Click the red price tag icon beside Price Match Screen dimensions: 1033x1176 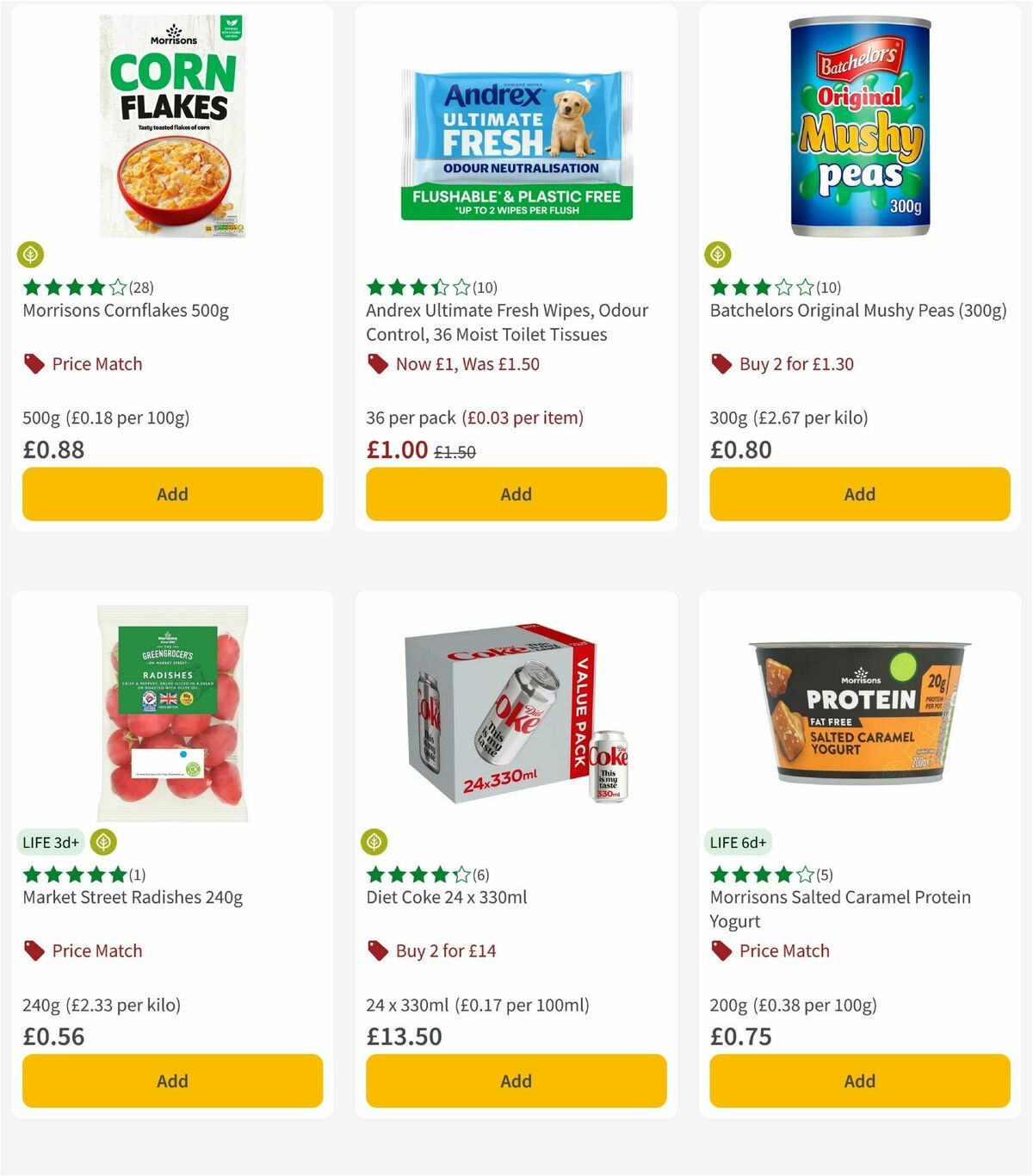coord(32,363)
